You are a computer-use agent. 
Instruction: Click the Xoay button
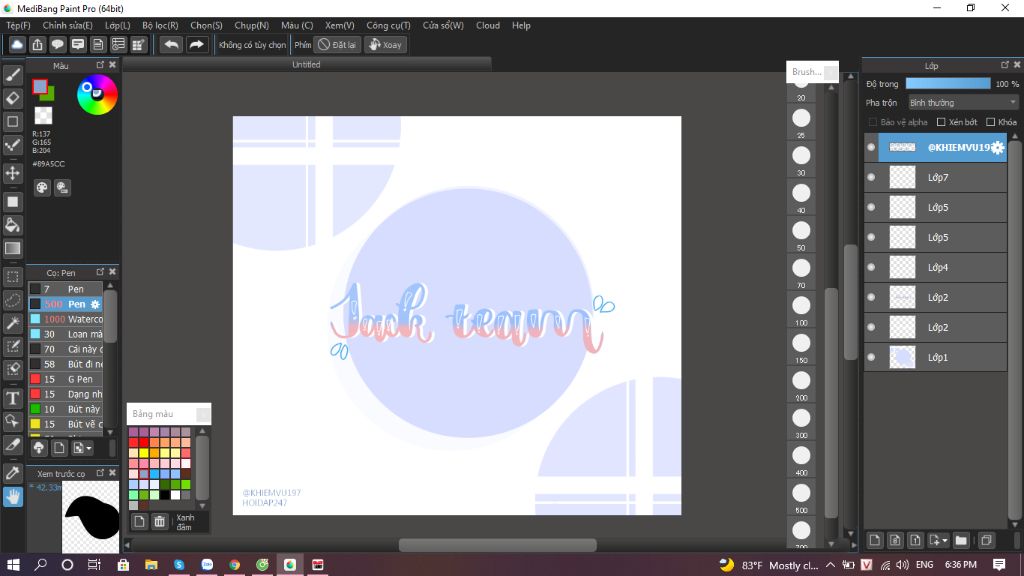point(385,45)
